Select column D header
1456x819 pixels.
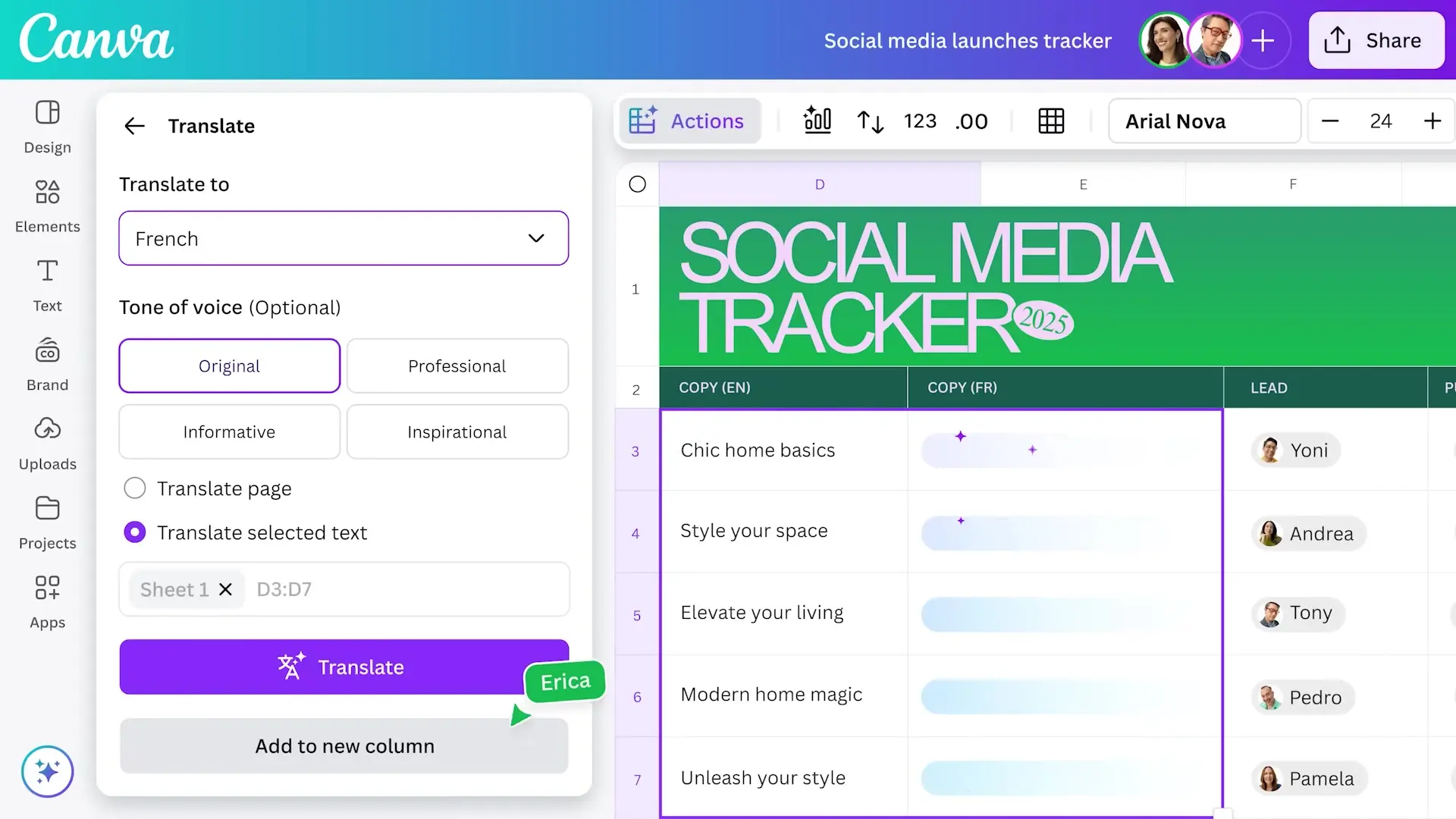(x=819, y=184)
